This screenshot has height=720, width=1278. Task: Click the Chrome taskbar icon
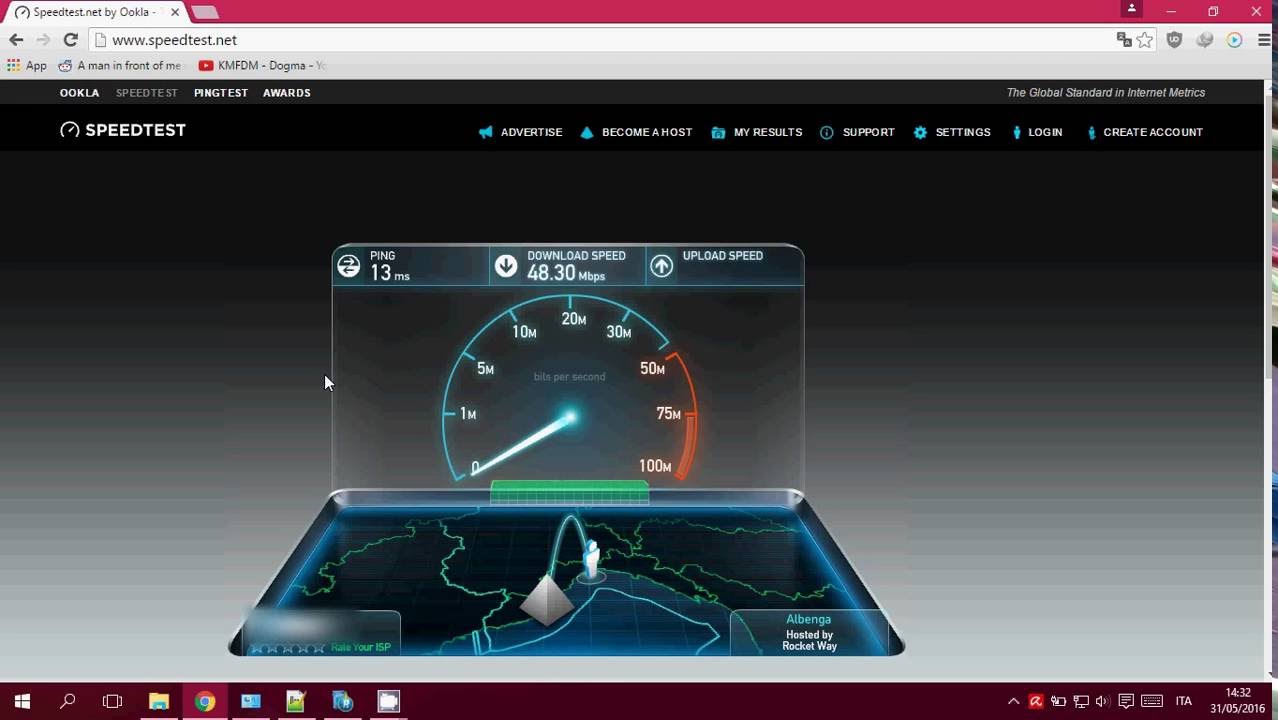tap(205, 701)
